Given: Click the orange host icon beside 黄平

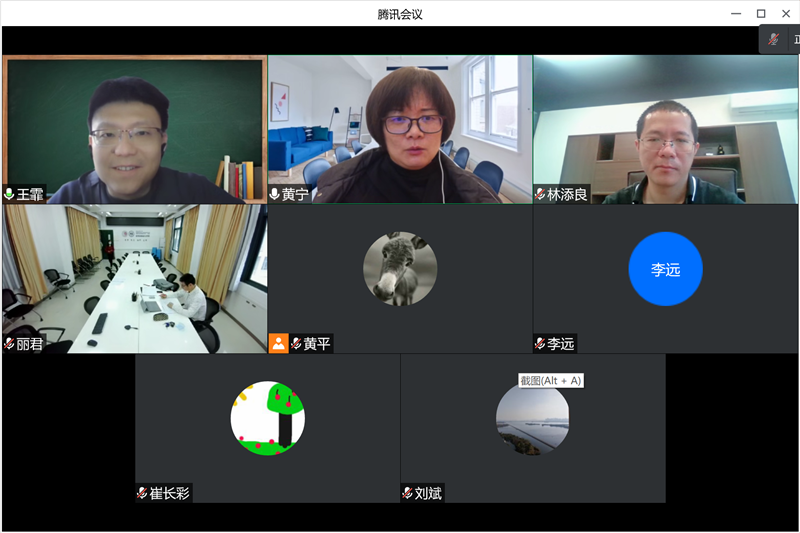Looking at the screenshot, I should click(278, 343).
